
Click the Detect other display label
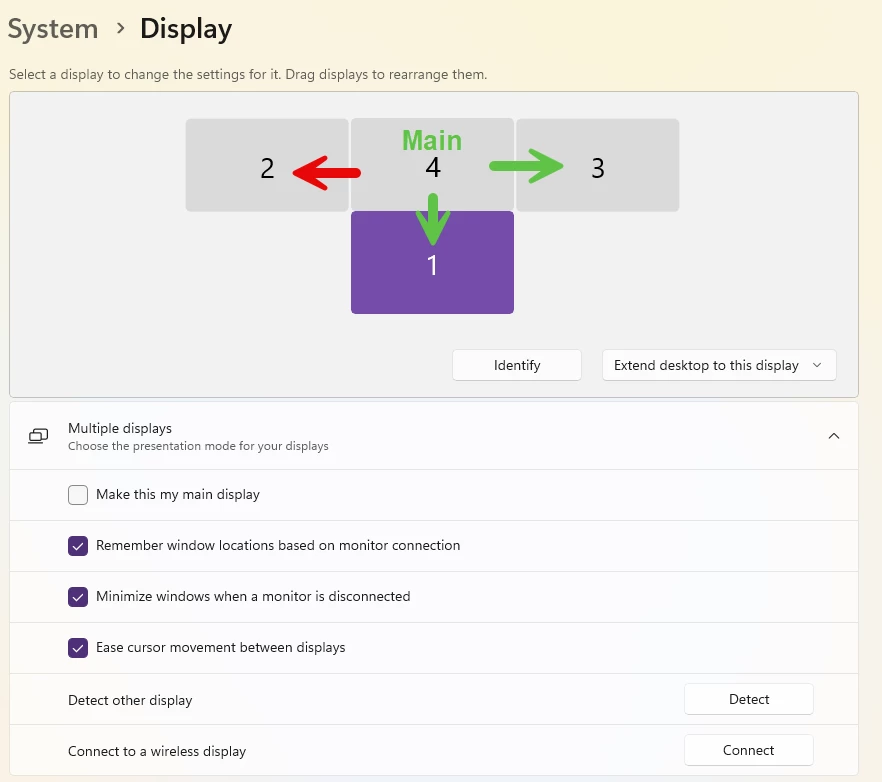130,700
